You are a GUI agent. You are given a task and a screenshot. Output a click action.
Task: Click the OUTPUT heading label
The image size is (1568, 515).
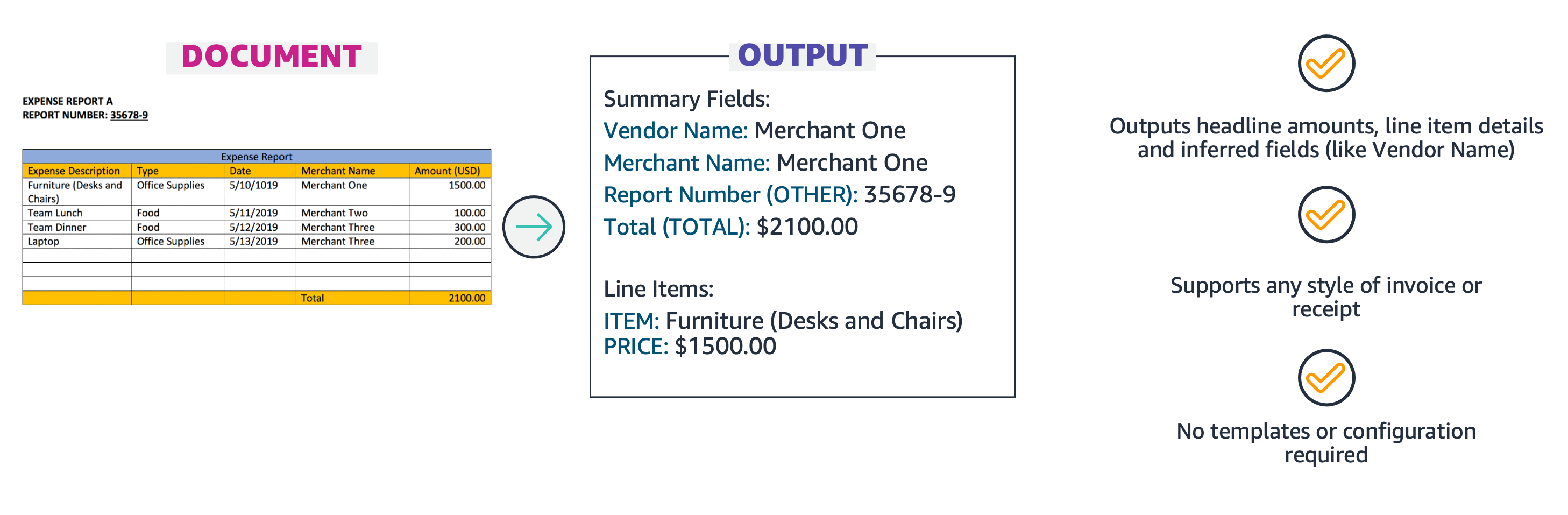pyautogui.click(x=802, y=55)
